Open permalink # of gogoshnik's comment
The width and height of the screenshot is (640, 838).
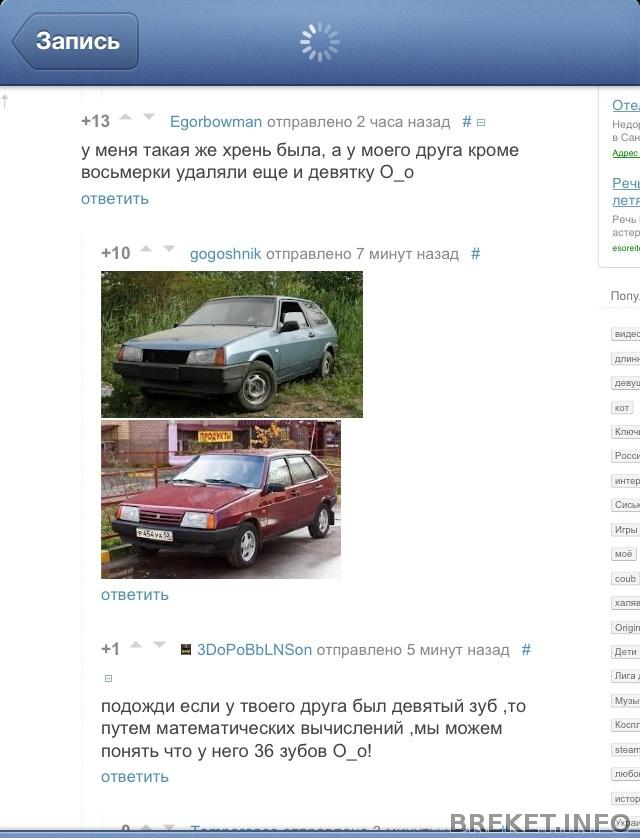pyautogui.click(x=475, y=254)
